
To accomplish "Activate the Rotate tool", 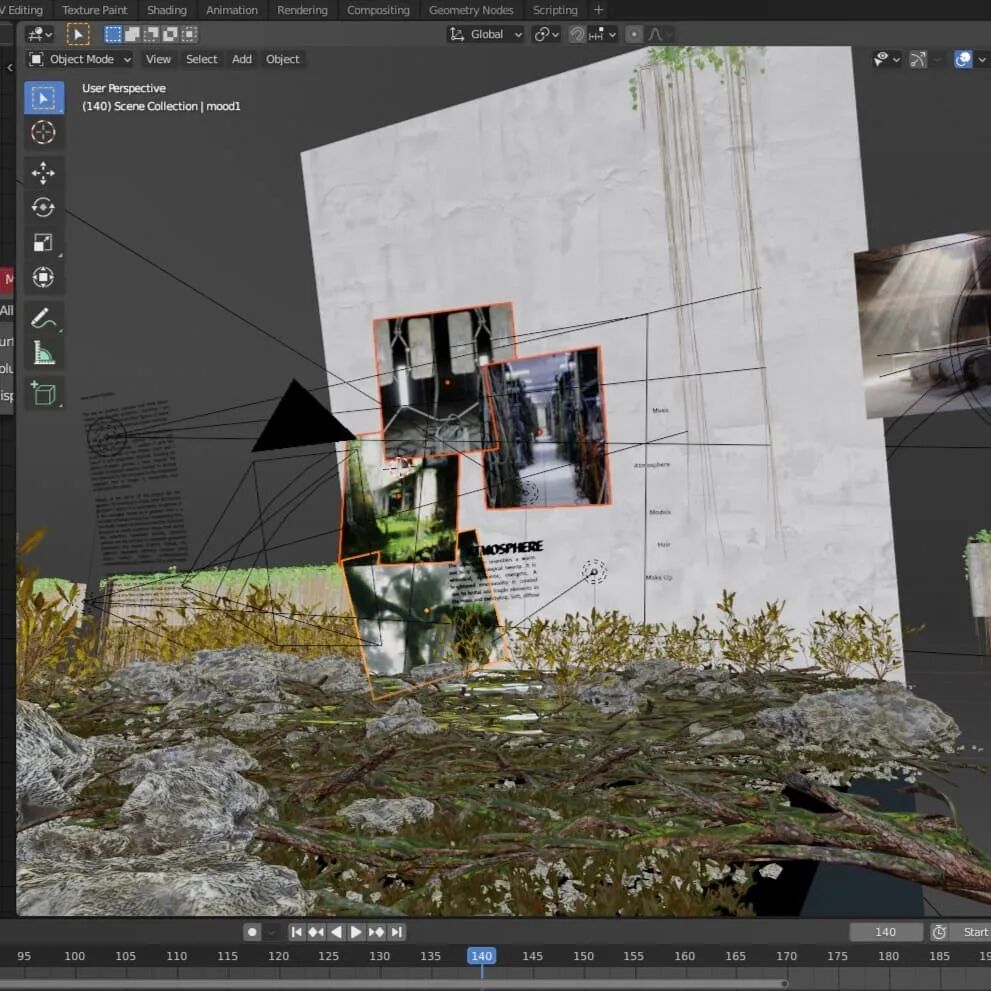I will [43, 208].
